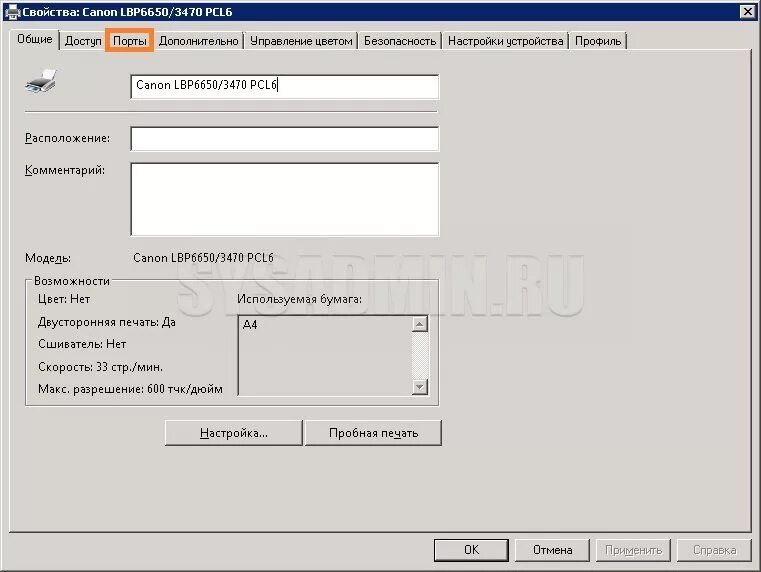The height and width of the screenshot is (572, 761).
Task: Select A4 in the paper list
Action: tap(249, 325)
